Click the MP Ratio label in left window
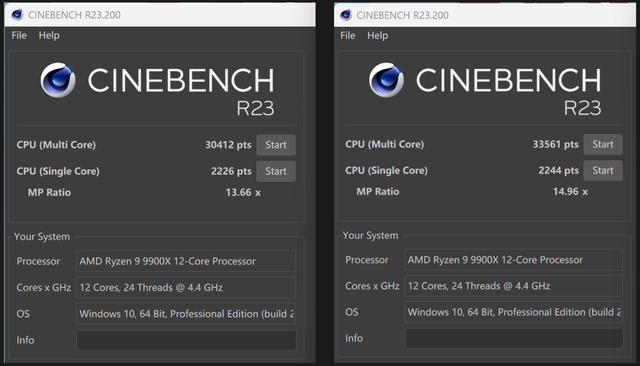 tap(49, 193)
